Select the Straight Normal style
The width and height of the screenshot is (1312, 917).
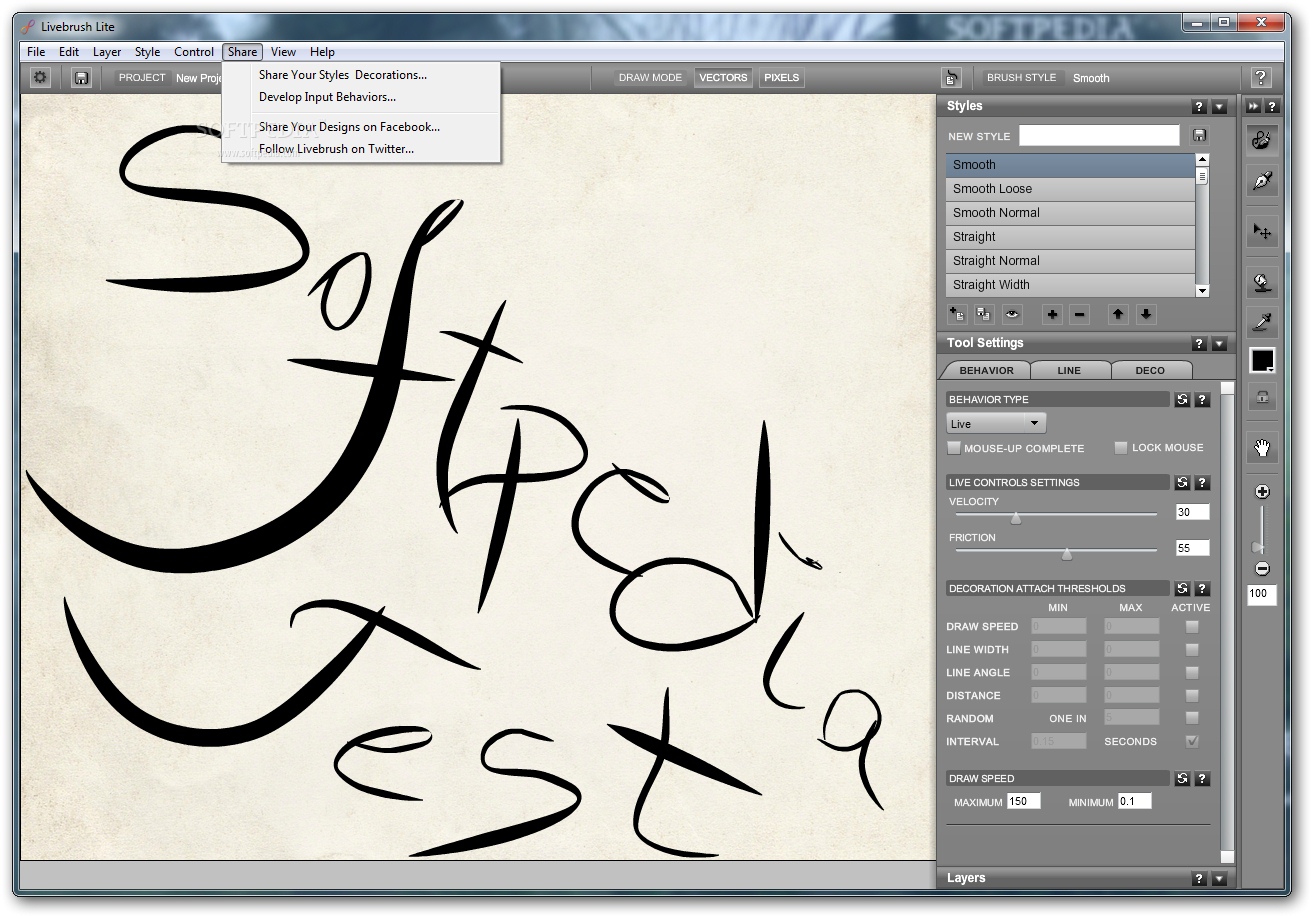1070,261
